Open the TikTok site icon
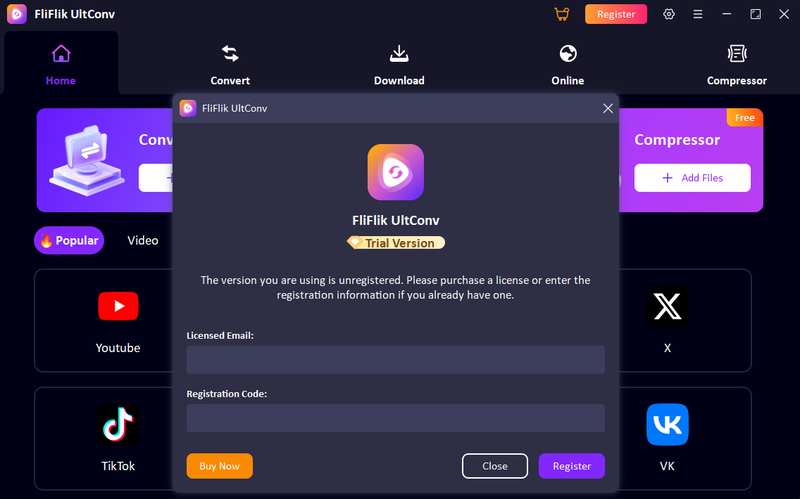This screenshot has width=800, height=499. pos(118,425)
